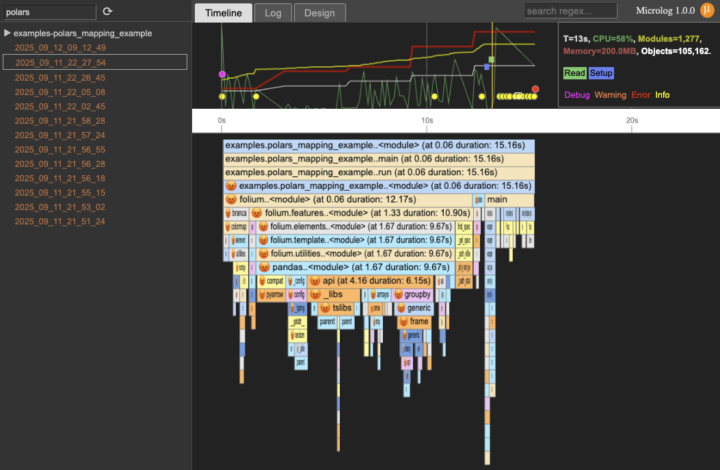Click the CPU=58% status value
This screenshot has width=720, height=470.
pos(613,39)
